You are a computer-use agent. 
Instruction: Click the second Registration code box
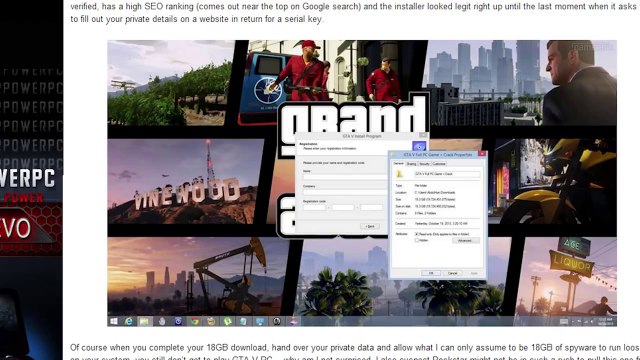(343, 207)
